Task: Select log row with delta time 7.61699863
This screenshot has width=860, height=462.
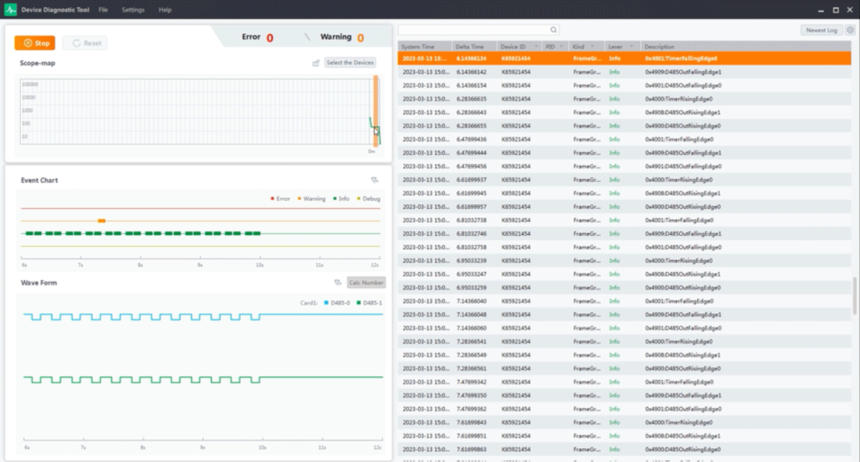Action: click(624, 449)
